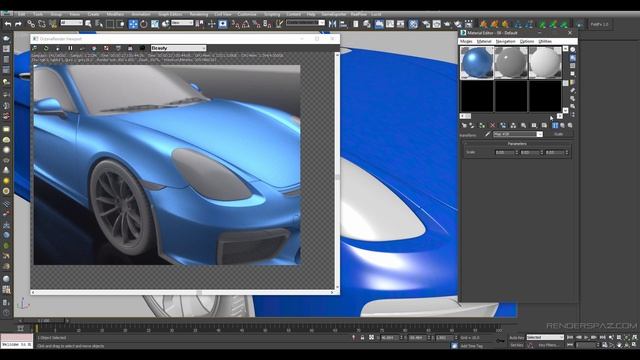
Task: Open the Beauty render pass dropdown
Action: 178,48
